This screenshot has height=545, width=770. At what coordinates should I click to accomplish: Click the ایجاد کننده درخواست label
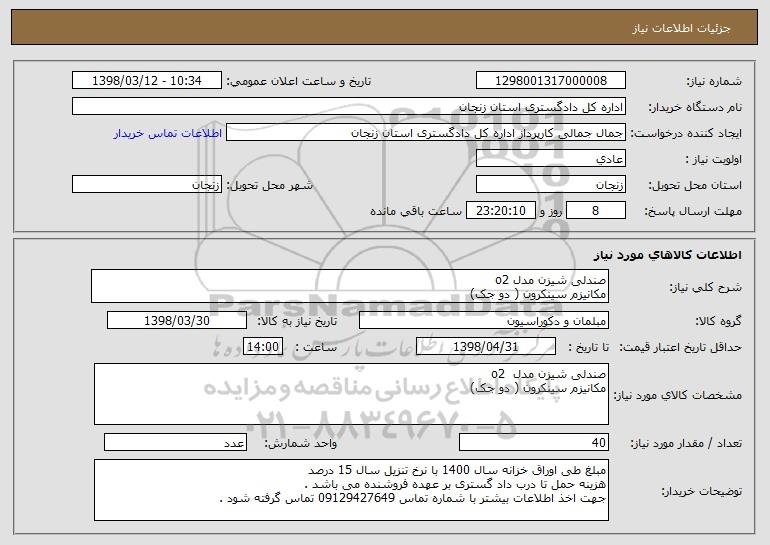click(686, 134)
